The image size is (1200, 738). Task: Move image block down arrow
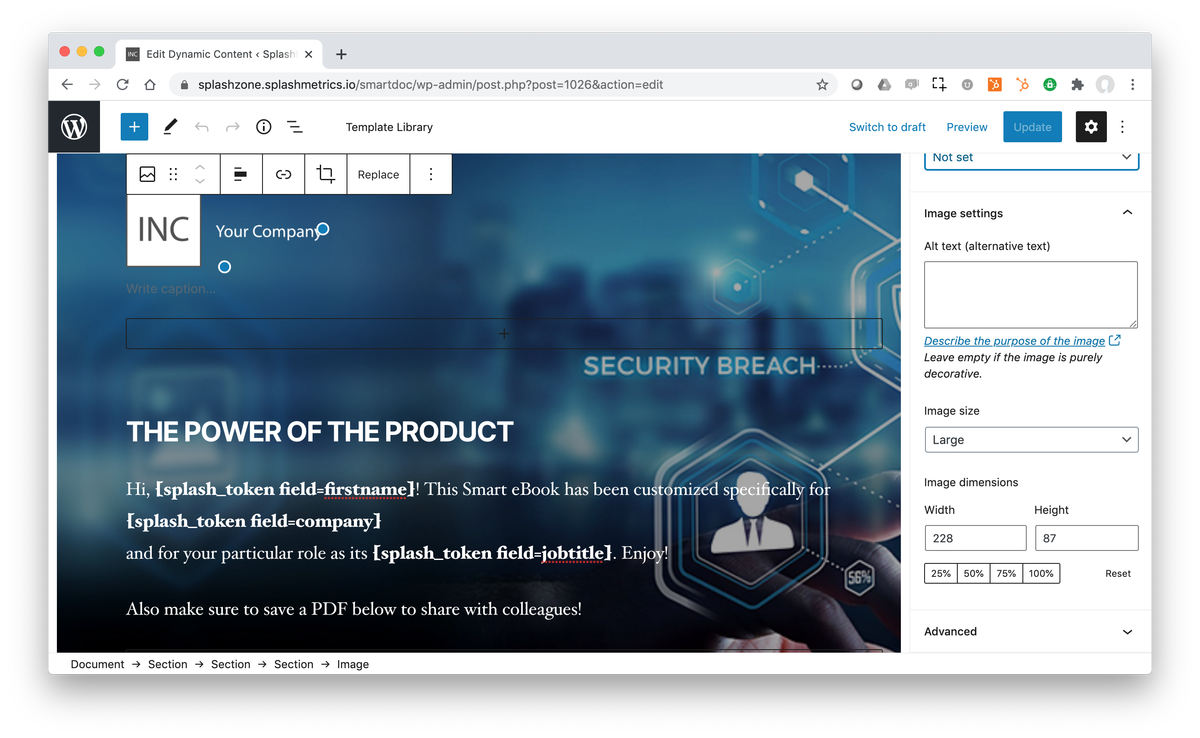pos(200,181)
